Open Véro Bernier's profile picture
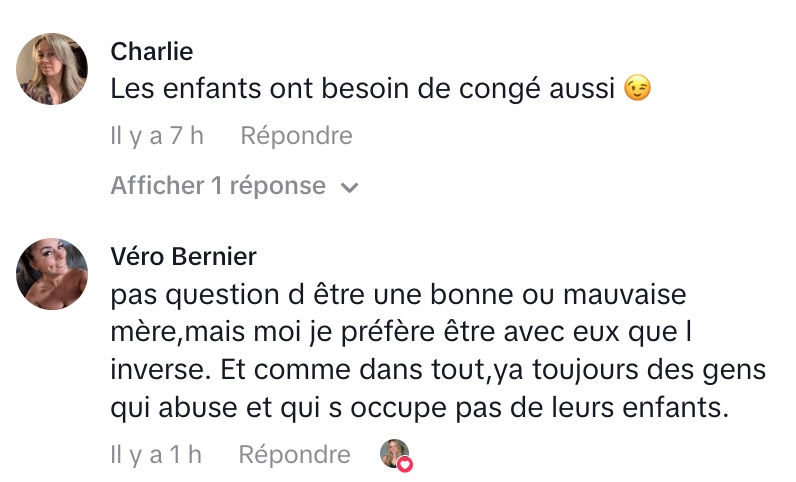 53,273
